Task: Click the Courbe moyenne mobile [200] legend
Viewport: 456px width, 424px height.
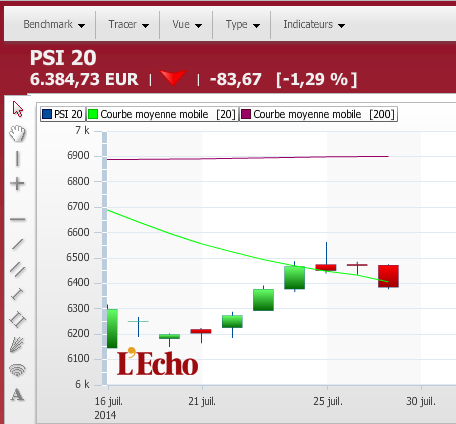Action: click(318, 114)
